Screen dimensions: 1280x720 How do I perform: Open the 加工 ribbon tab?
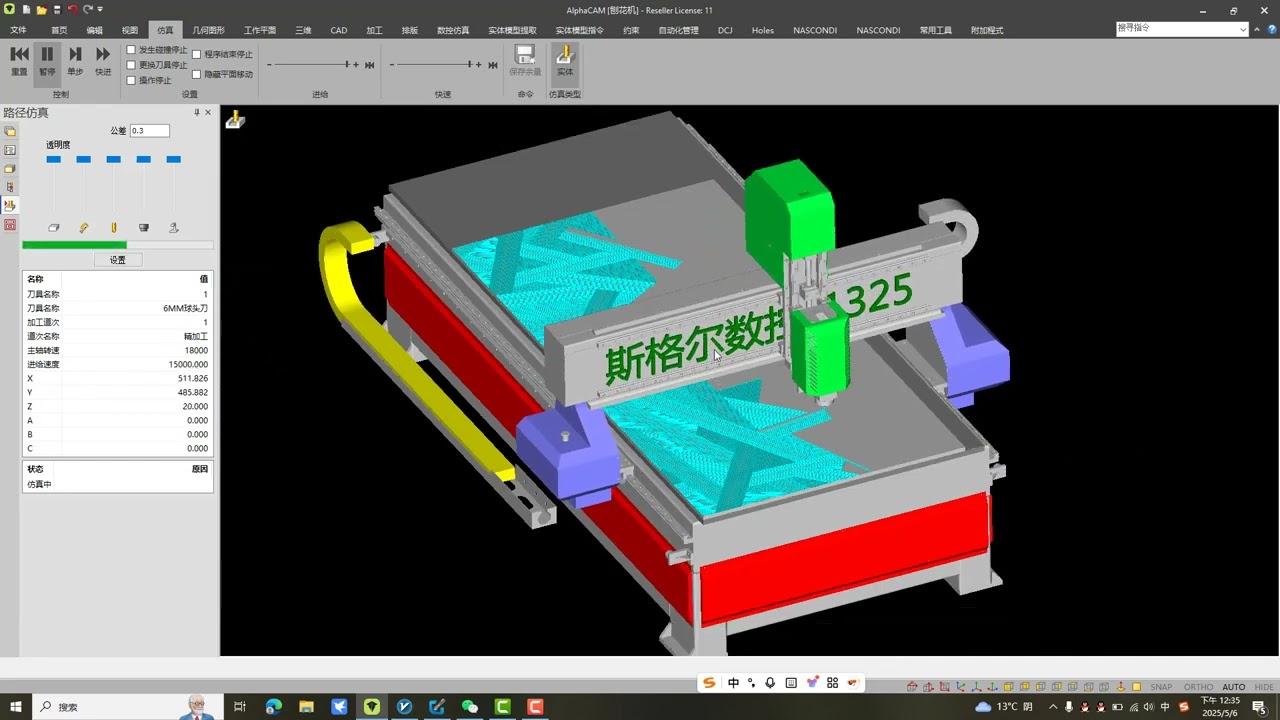374,30
